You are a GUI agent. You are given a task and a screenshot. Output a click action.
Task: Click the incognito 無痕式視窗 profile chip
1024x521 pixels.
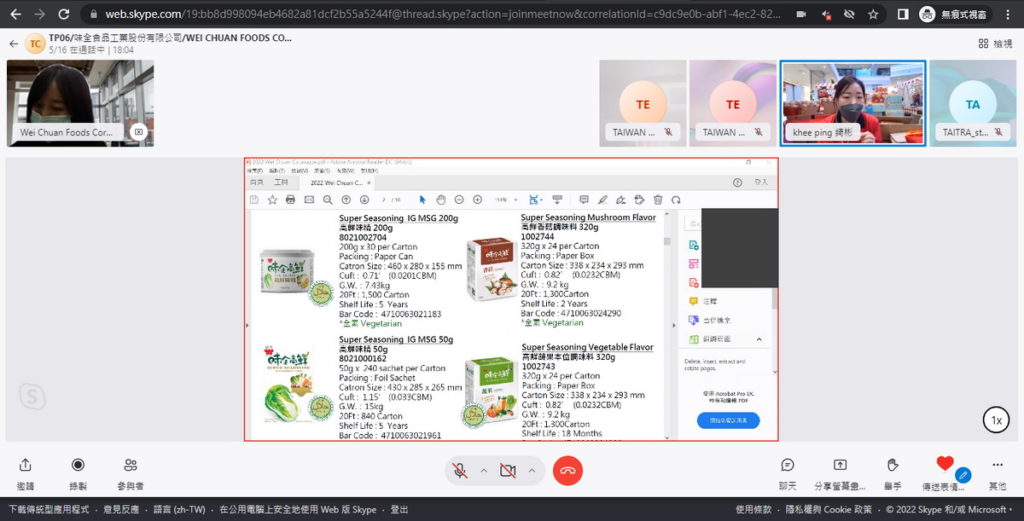click(955, 14)
